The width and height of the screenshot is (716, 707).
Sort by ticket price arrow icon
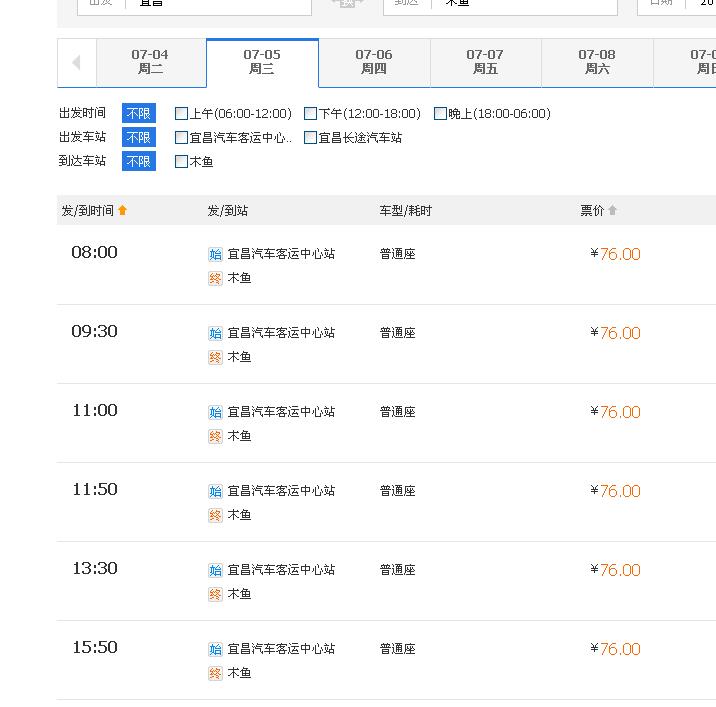point(612,210)
